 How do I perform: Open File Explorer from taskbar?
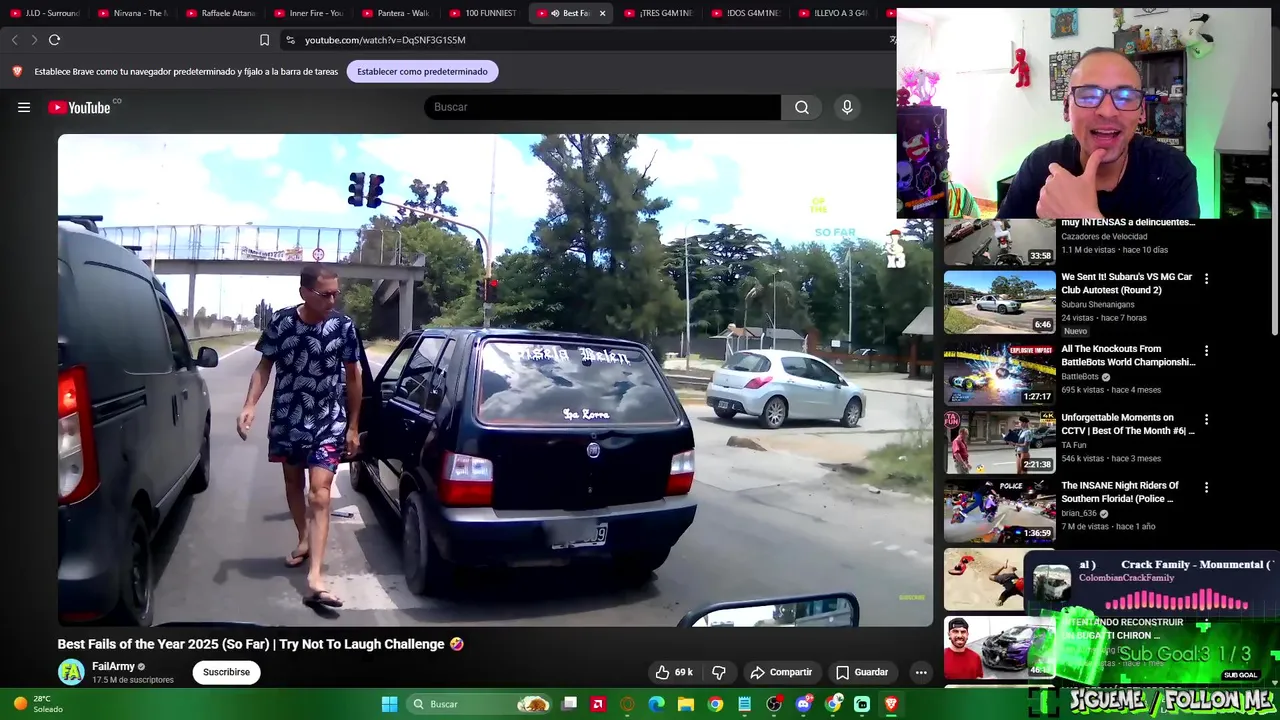coord(686,704)
